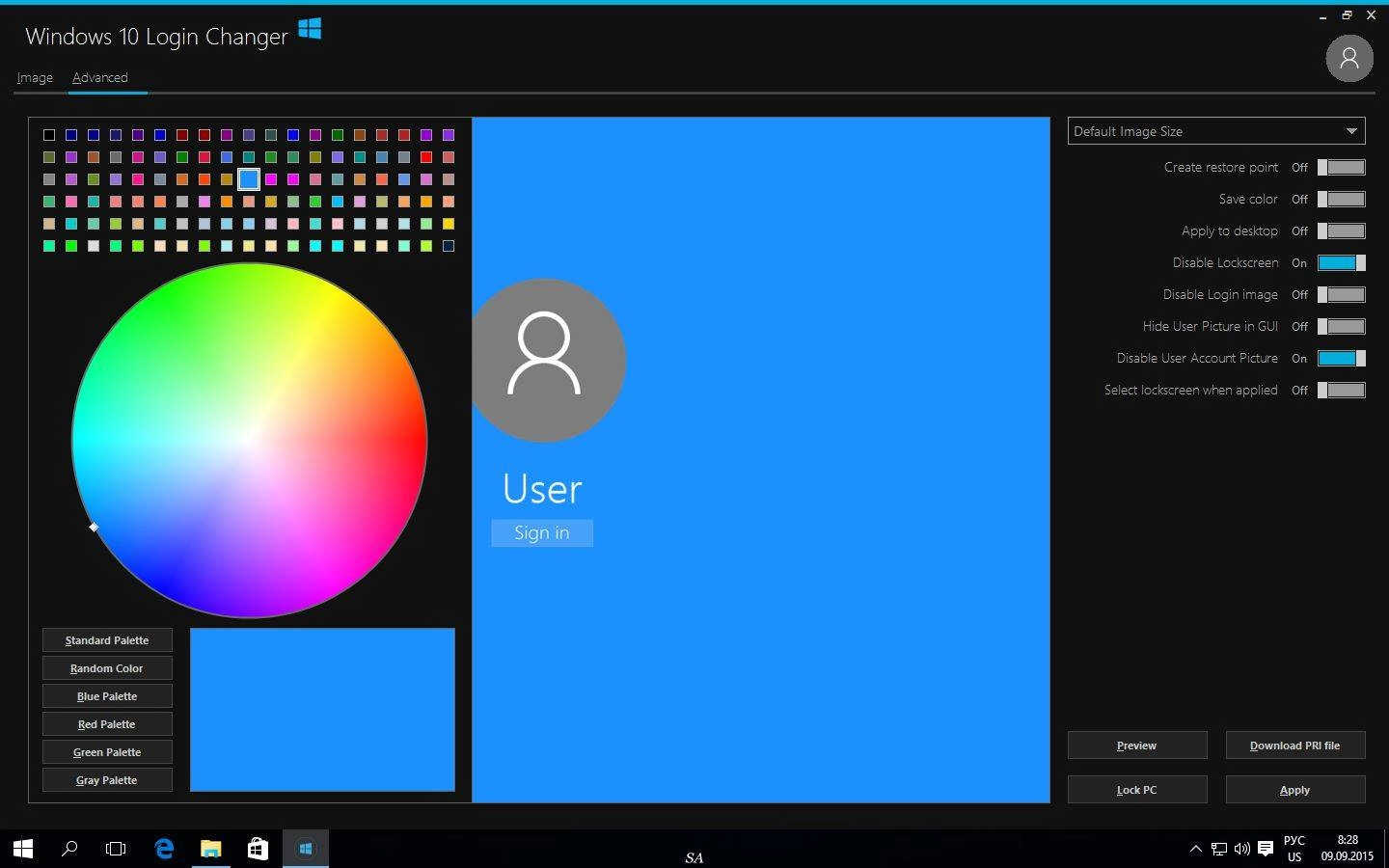Screen dimensions: 1389x868
Task: Toggle Apply to desktop on
Action: coord(1342,231)
